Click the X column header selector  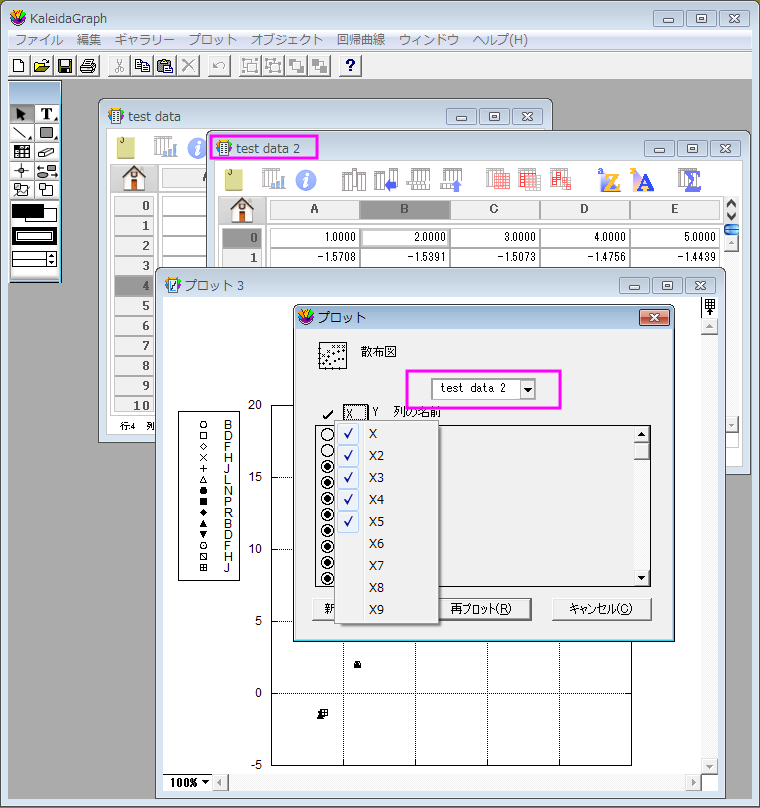click(355, 412)
